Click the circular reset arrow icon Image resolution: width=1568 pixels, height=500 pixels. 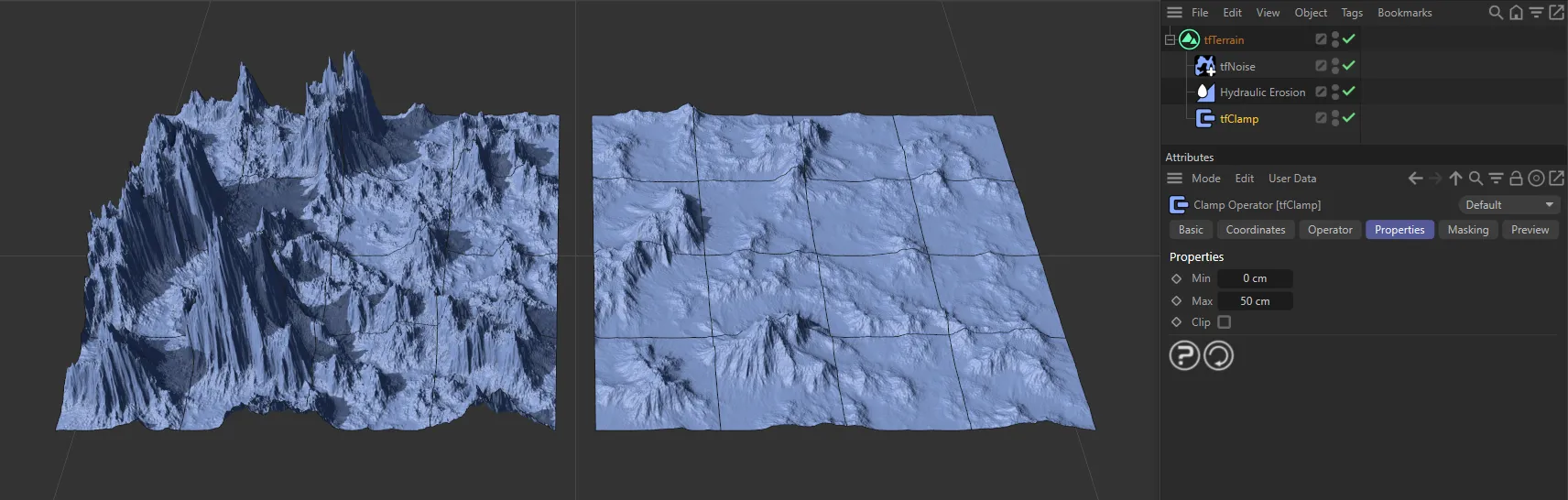[1218, 355]
